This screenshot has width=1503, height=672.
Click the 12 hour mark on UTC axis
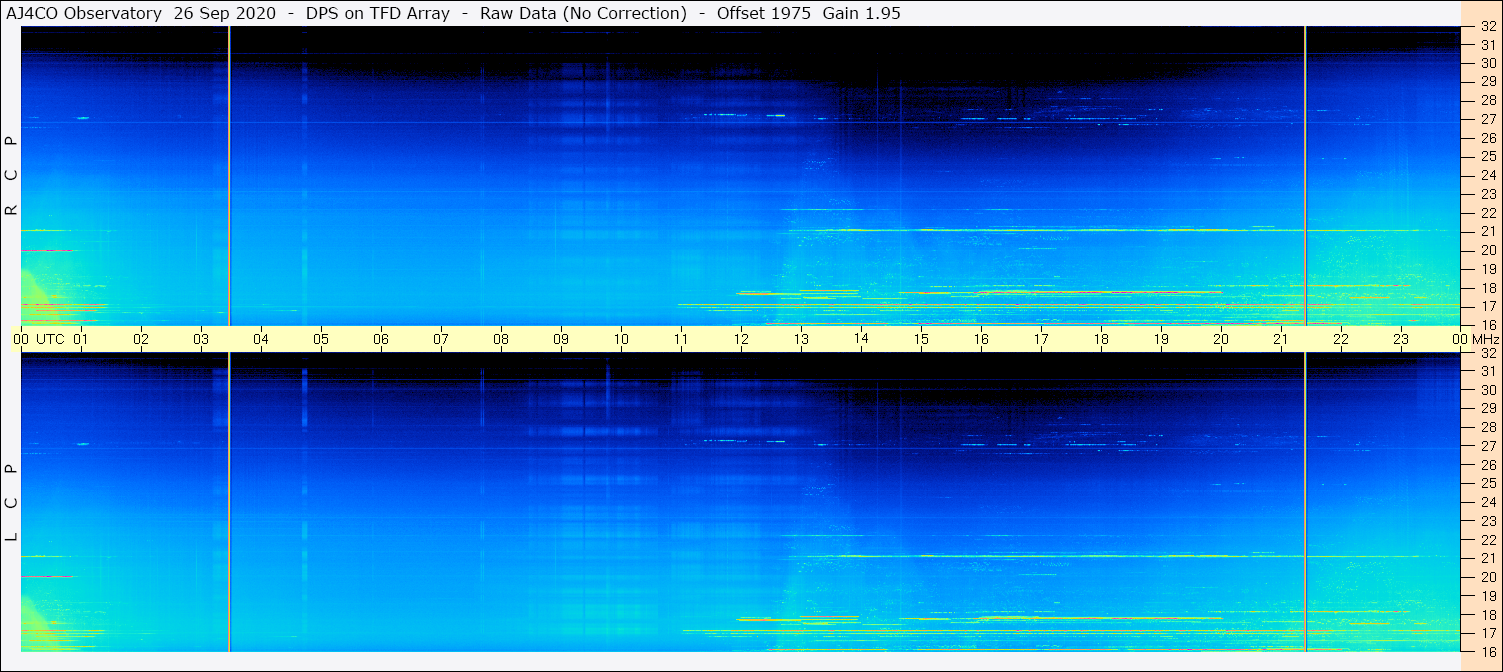[741, 339]
